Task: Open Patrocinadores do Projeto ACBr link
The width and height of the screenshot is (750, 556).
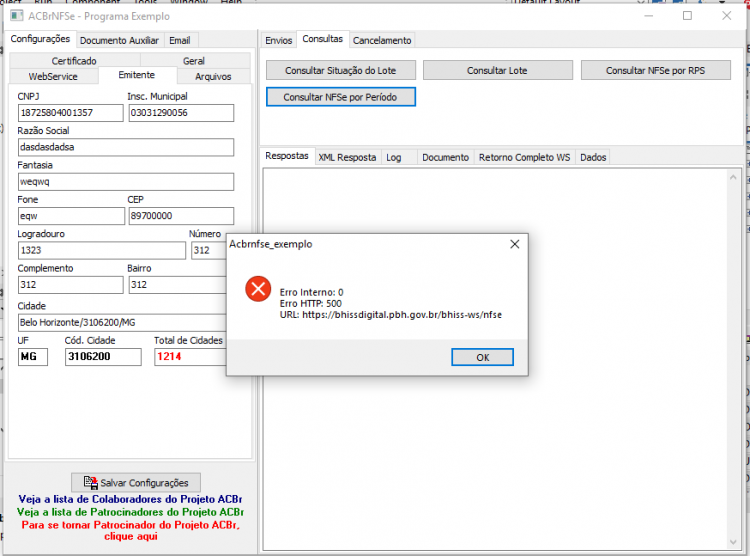Action: click(x=130, y=512)
